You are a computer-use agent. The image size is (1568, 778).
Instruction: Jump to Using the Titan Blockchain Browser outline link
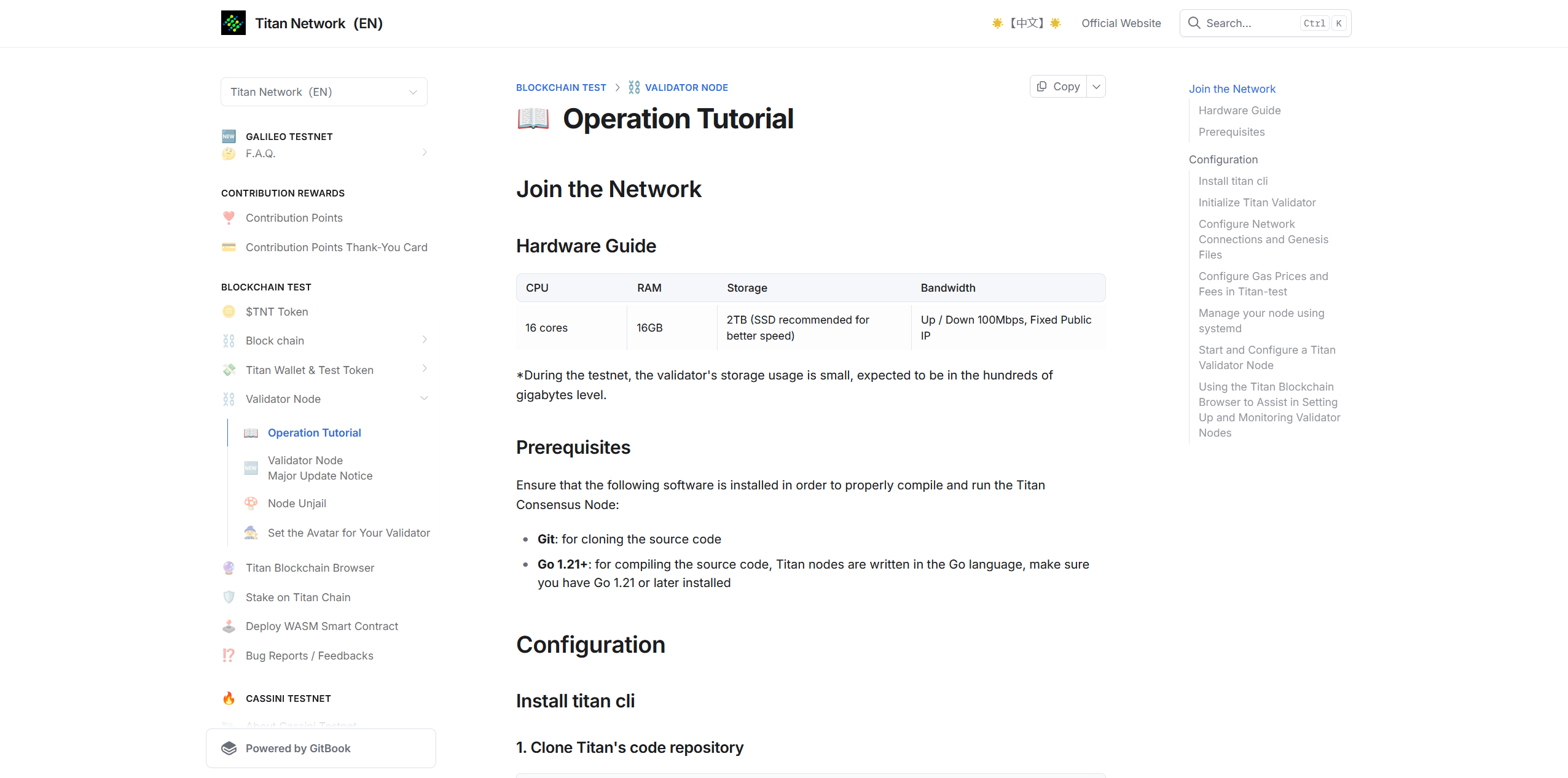tap(1269, 410)
